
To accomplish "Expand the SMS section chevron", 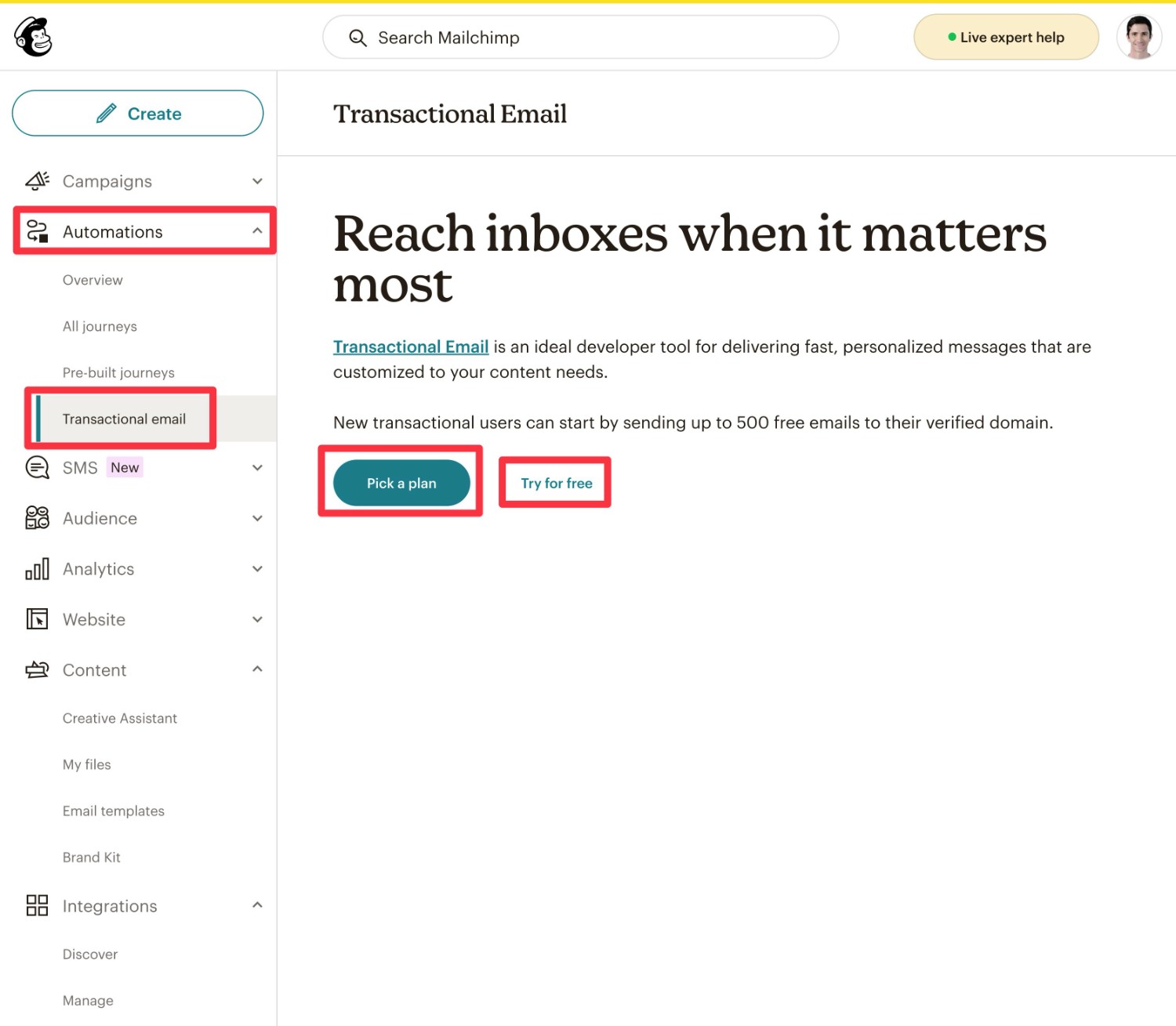I will (257, 468).
